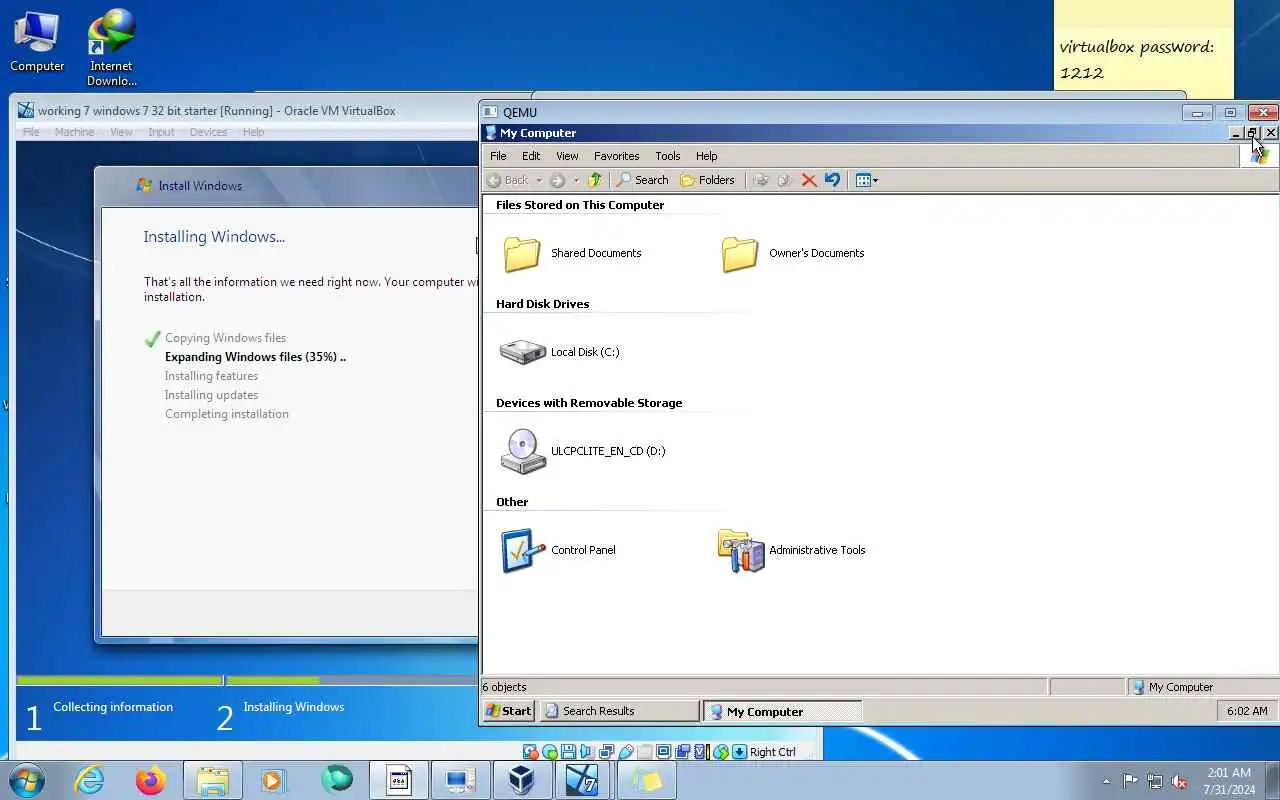Launch Firefox from taskbar

point(151,780)
